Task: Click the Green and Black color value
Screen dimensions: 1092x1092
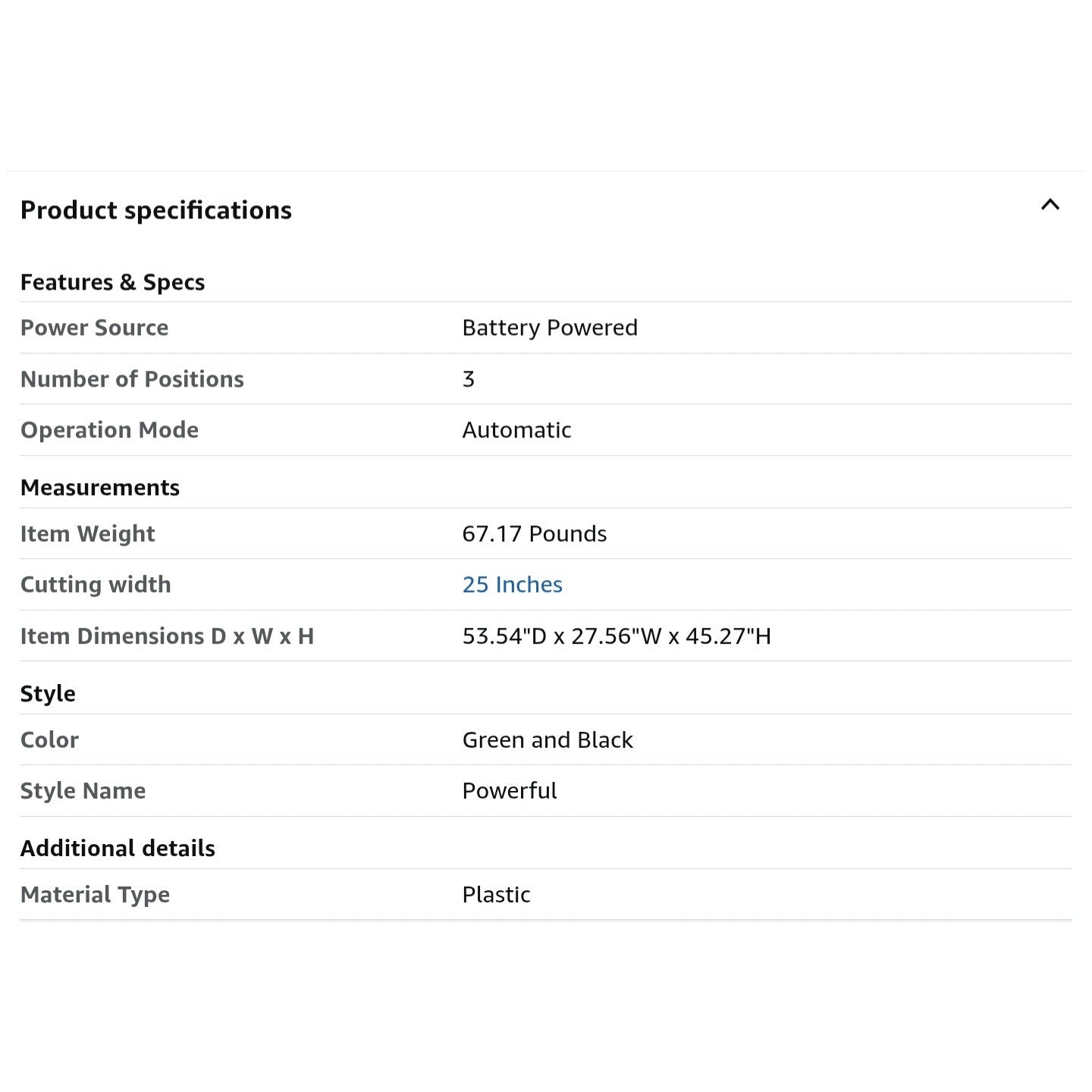Action: (x=547, y=740)
